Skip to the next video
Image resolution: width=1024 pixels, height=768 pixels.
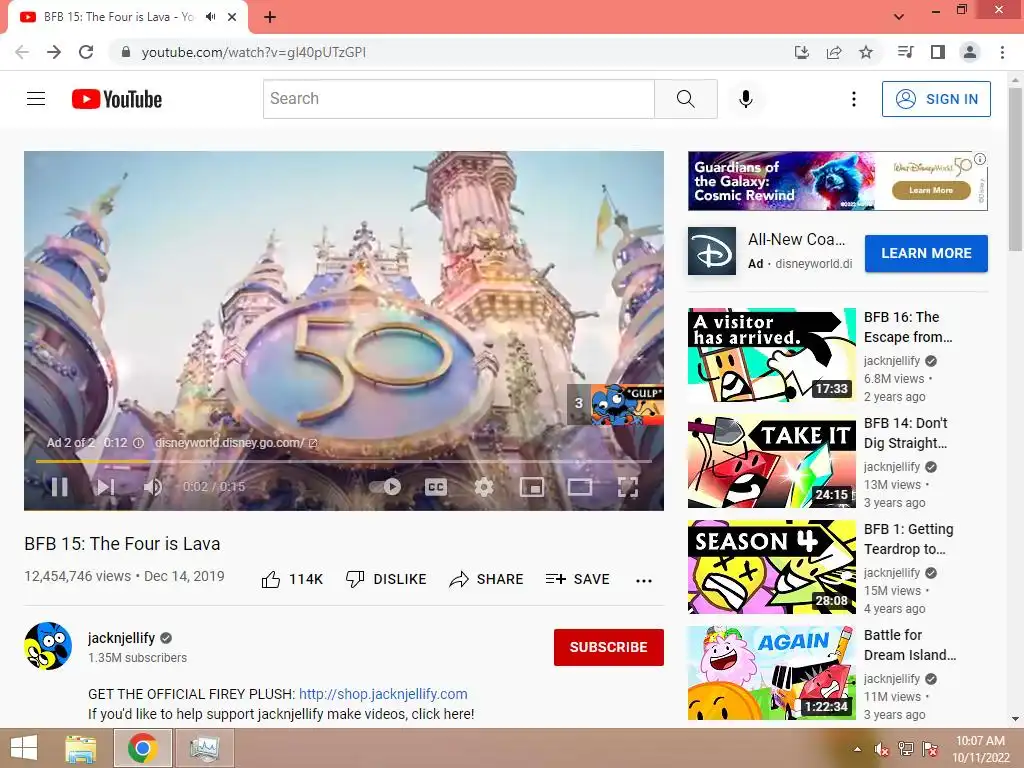pos(106,487)
